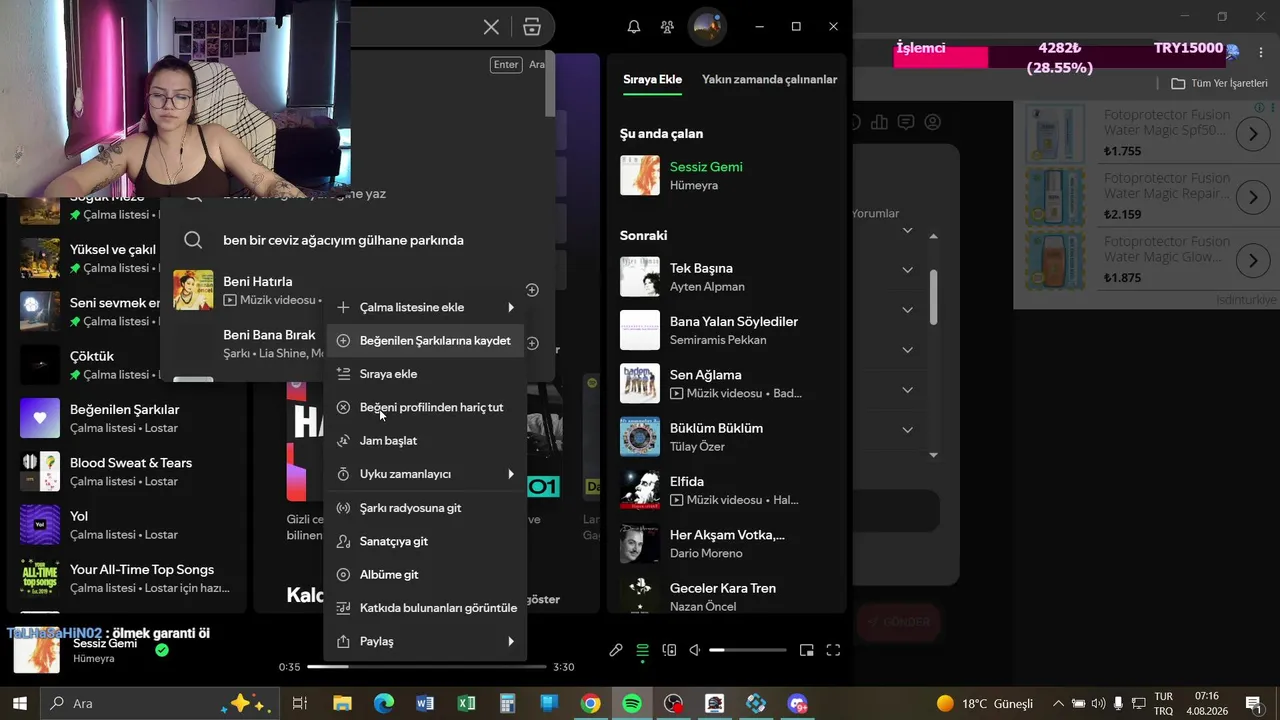Choose Beğeni profilinden hariç tut

(425, 408)
